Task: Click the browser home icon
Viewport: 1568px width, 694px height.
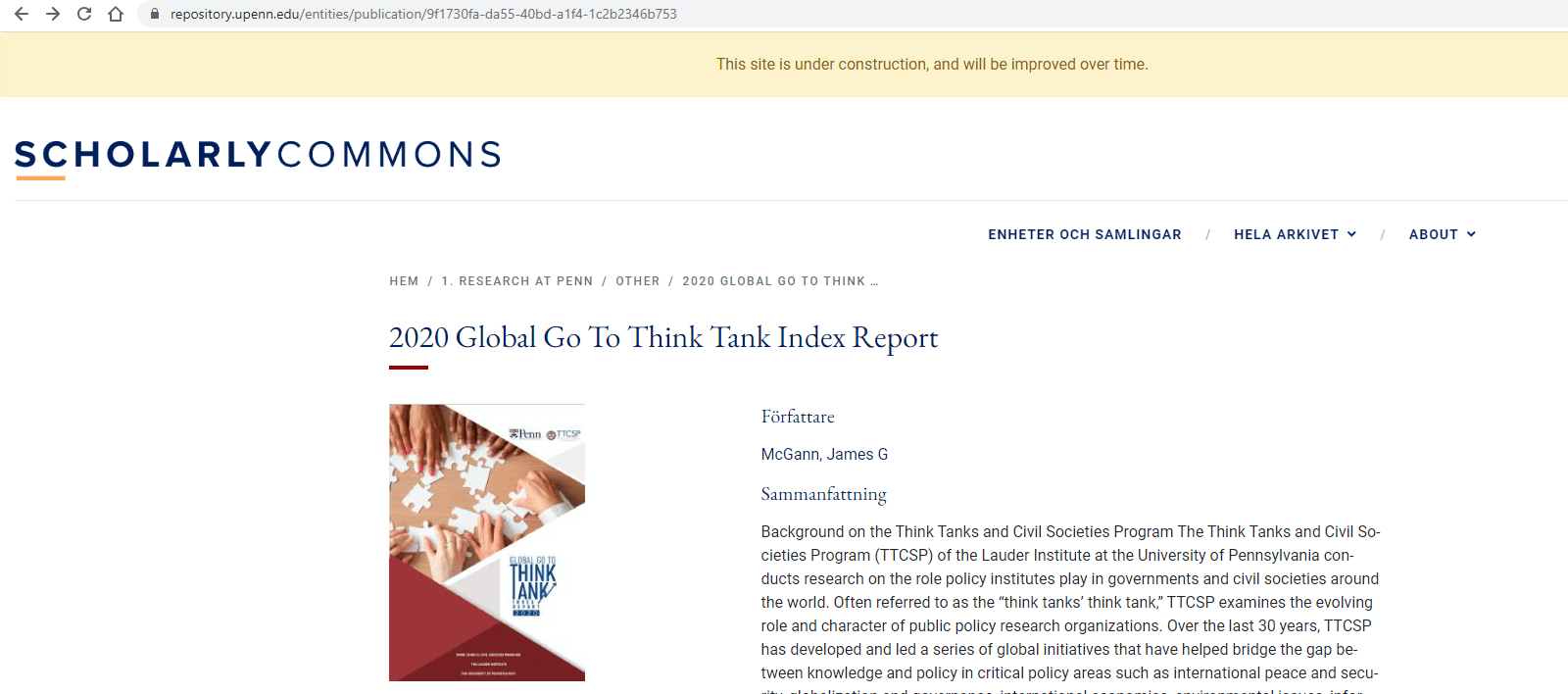Action: pyautogui.click(x=116, y=14)
